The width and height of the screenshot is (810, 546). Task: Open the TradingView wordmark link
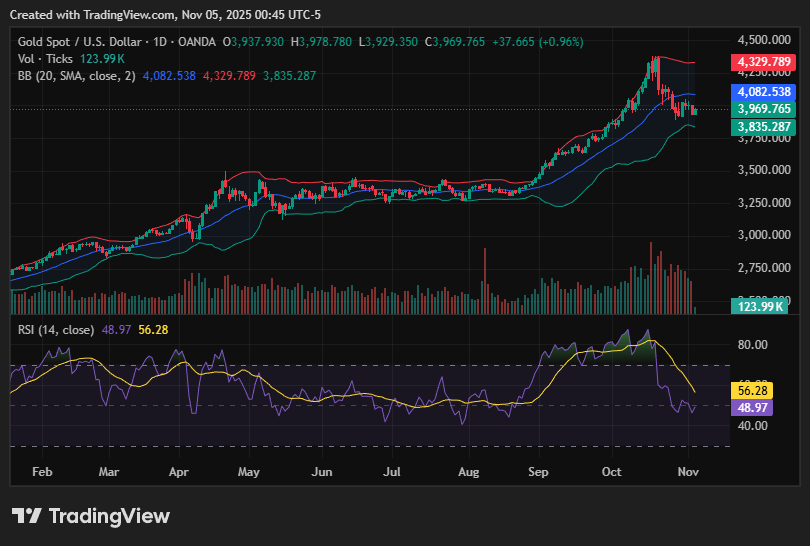click(x=109, y=516)
